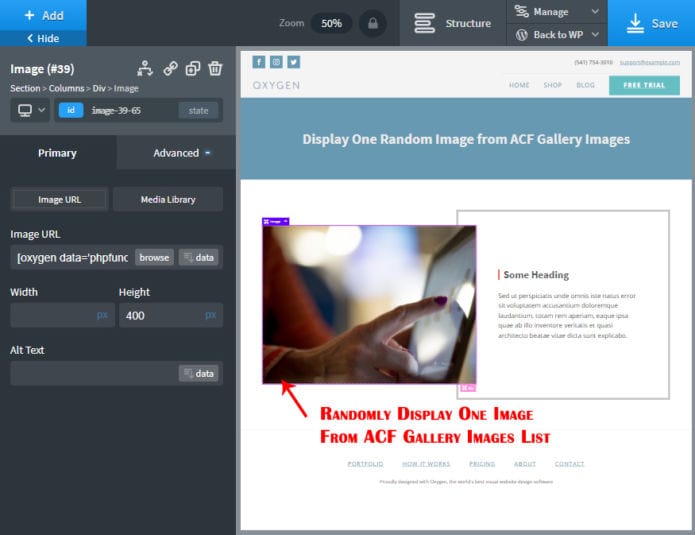Select the Image URL source option
The width and height of the screenshot is (695, 535).
pos(60,199)
